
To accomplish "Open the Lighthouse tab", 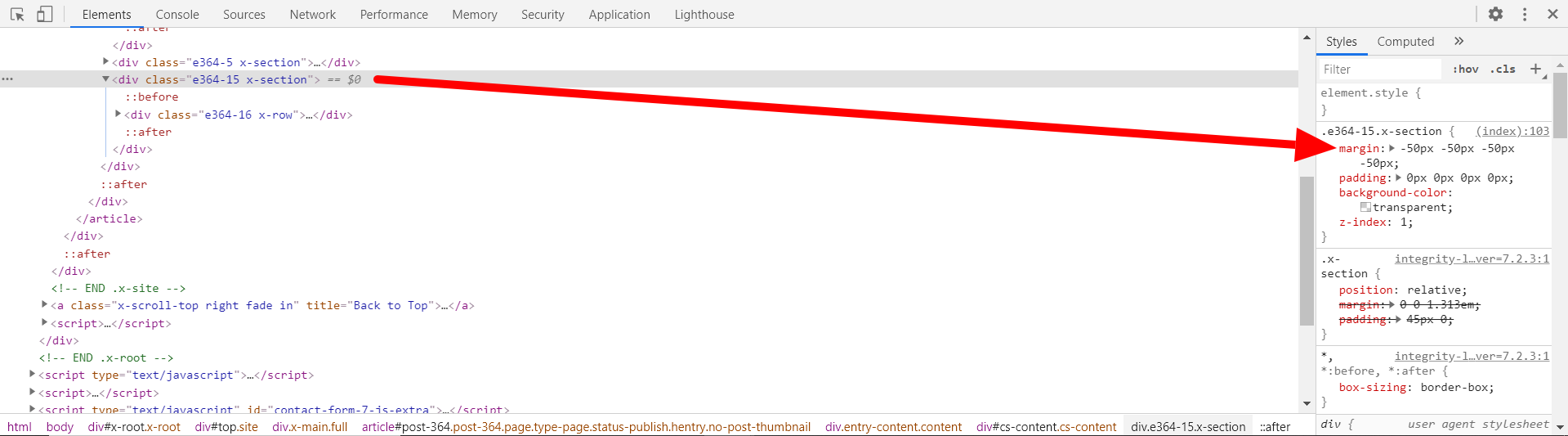I will pos(704,15).
